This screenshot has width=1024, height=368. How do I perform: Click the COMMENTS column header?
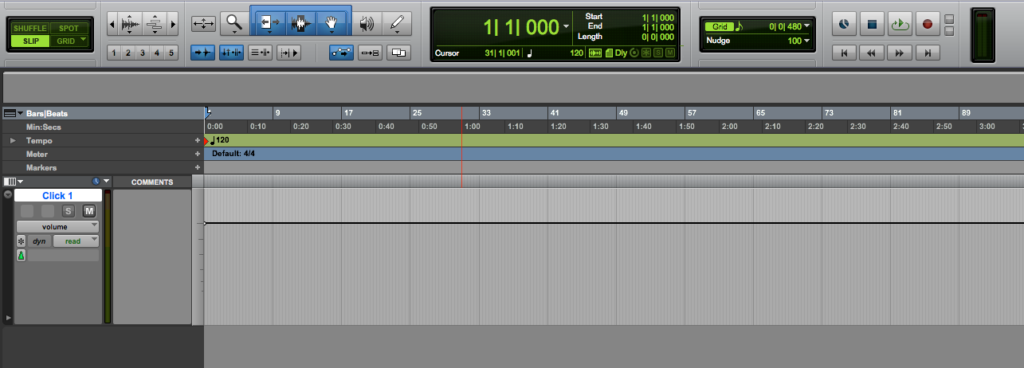pyautogui.click(x=152, y=182)
